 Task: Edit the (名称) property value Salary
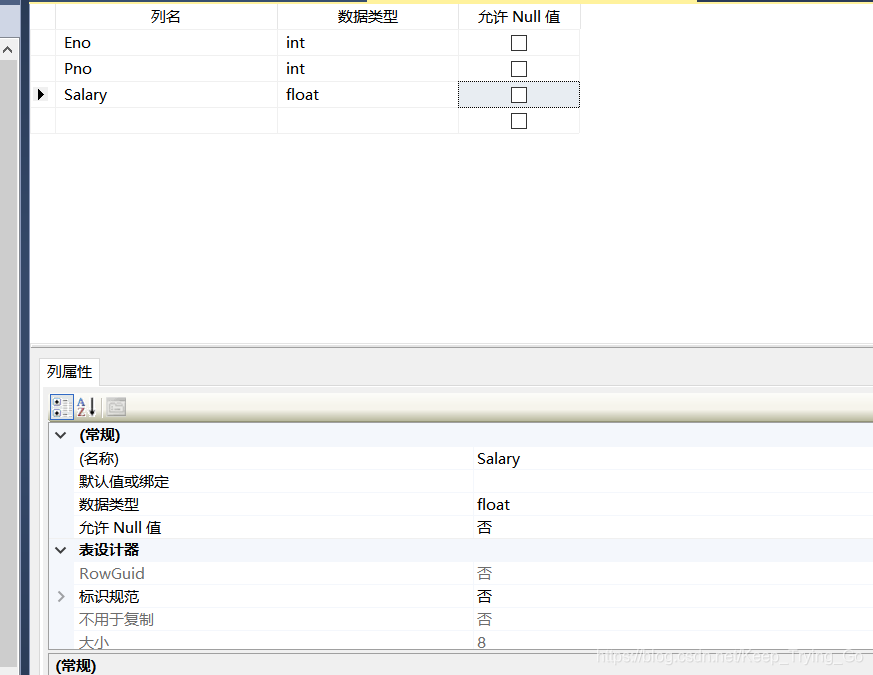[673, 459]
